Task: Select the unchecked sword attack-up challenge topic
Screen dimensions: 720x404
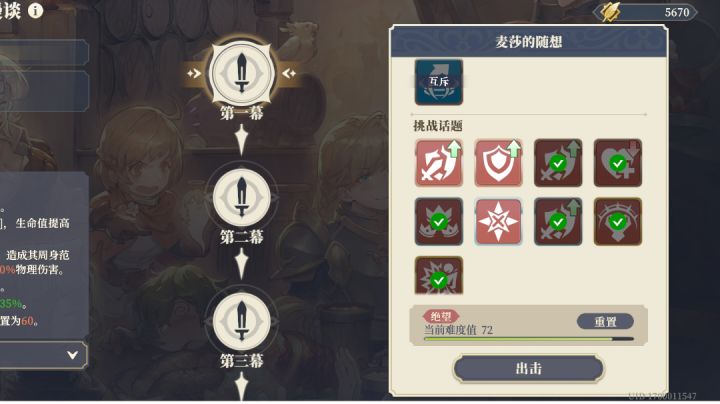Action: (439, 163)
